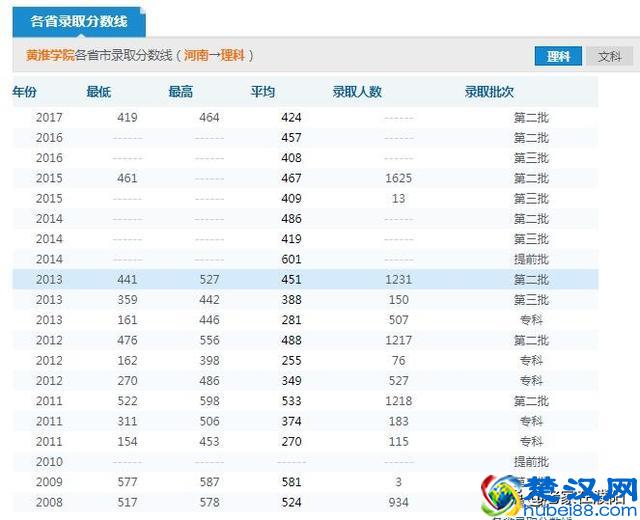Click lowest score 154
The width and height of the screenshot is (640, 520).
click(x=127, y=442)
